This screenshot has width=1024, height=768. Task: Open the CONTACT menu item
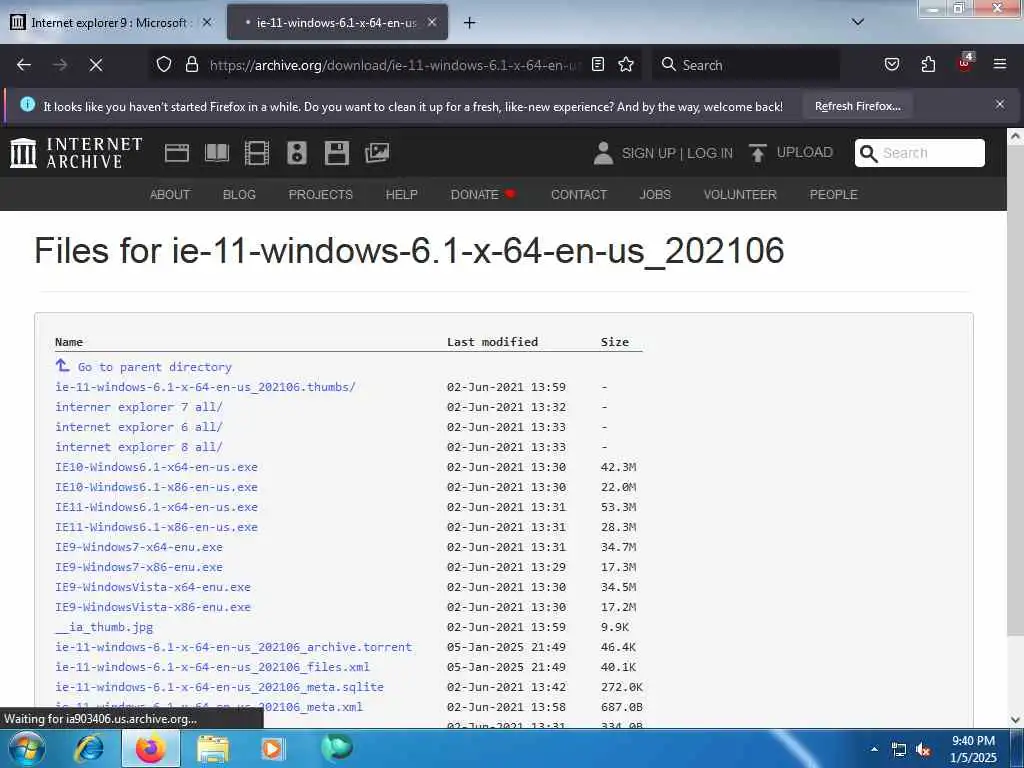pos(579,195)
